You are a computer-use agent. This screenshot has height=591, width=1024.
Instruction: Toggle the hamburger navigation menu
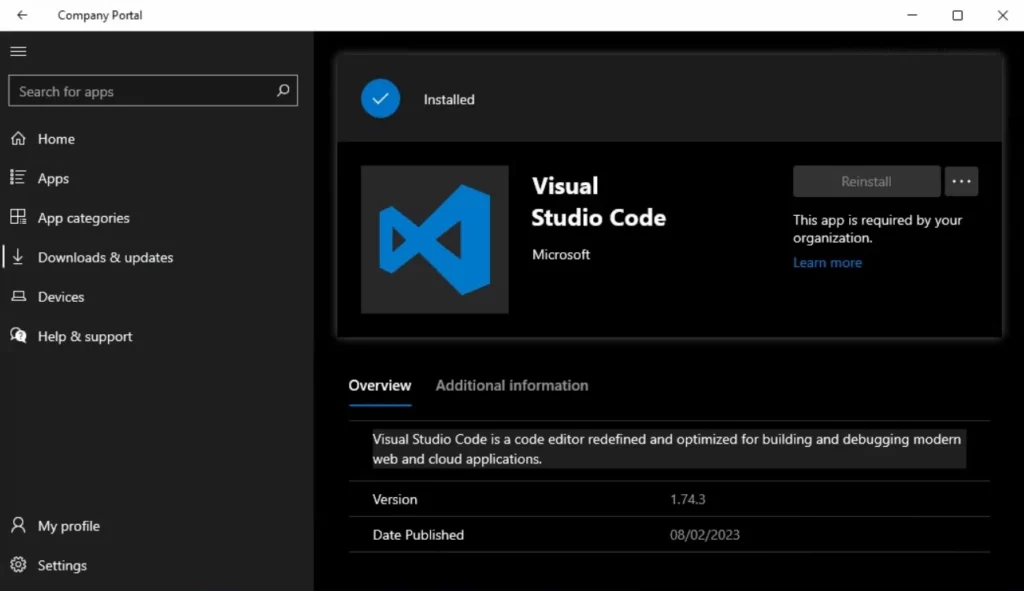tap(18, 51)
